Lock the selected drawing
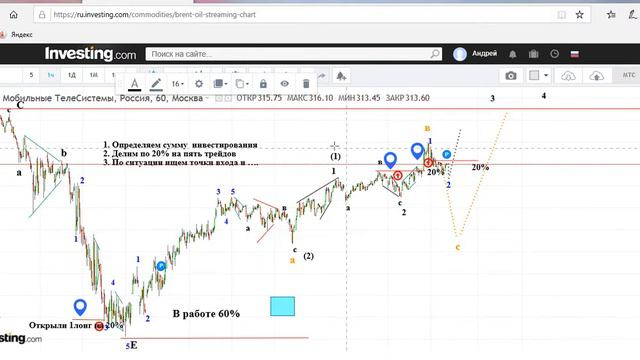640x360 pixels. [x=263, y=84]
